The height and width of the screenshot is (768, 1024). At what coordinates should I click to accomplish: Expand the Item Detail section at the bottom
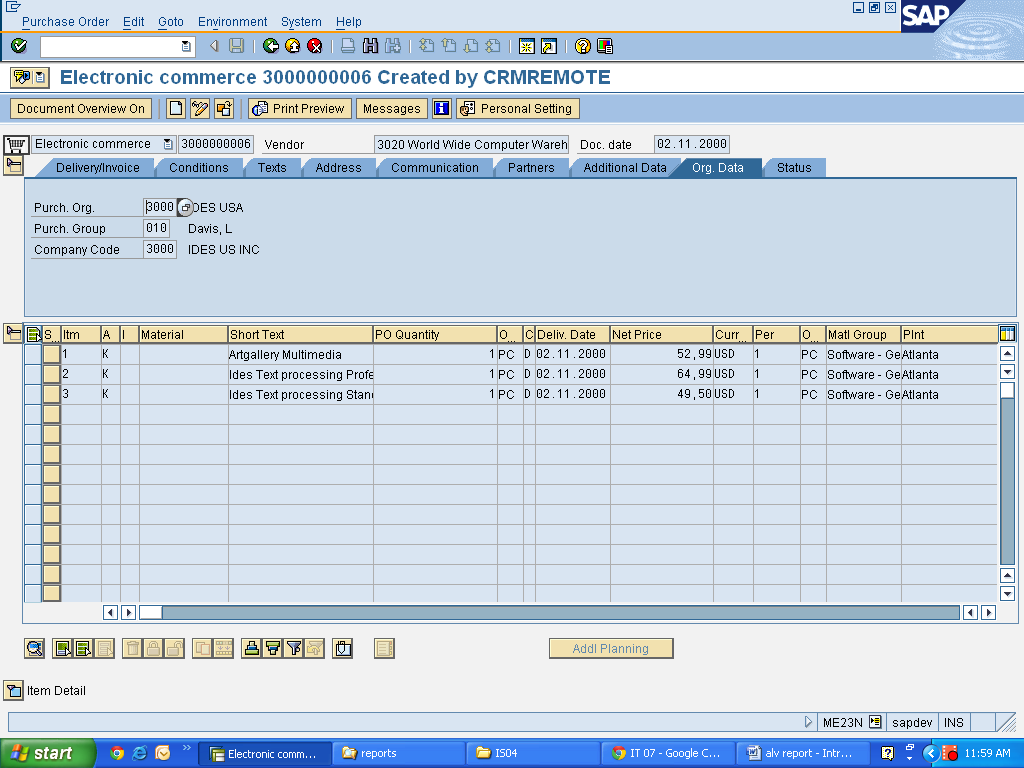[x=14, y=690]
